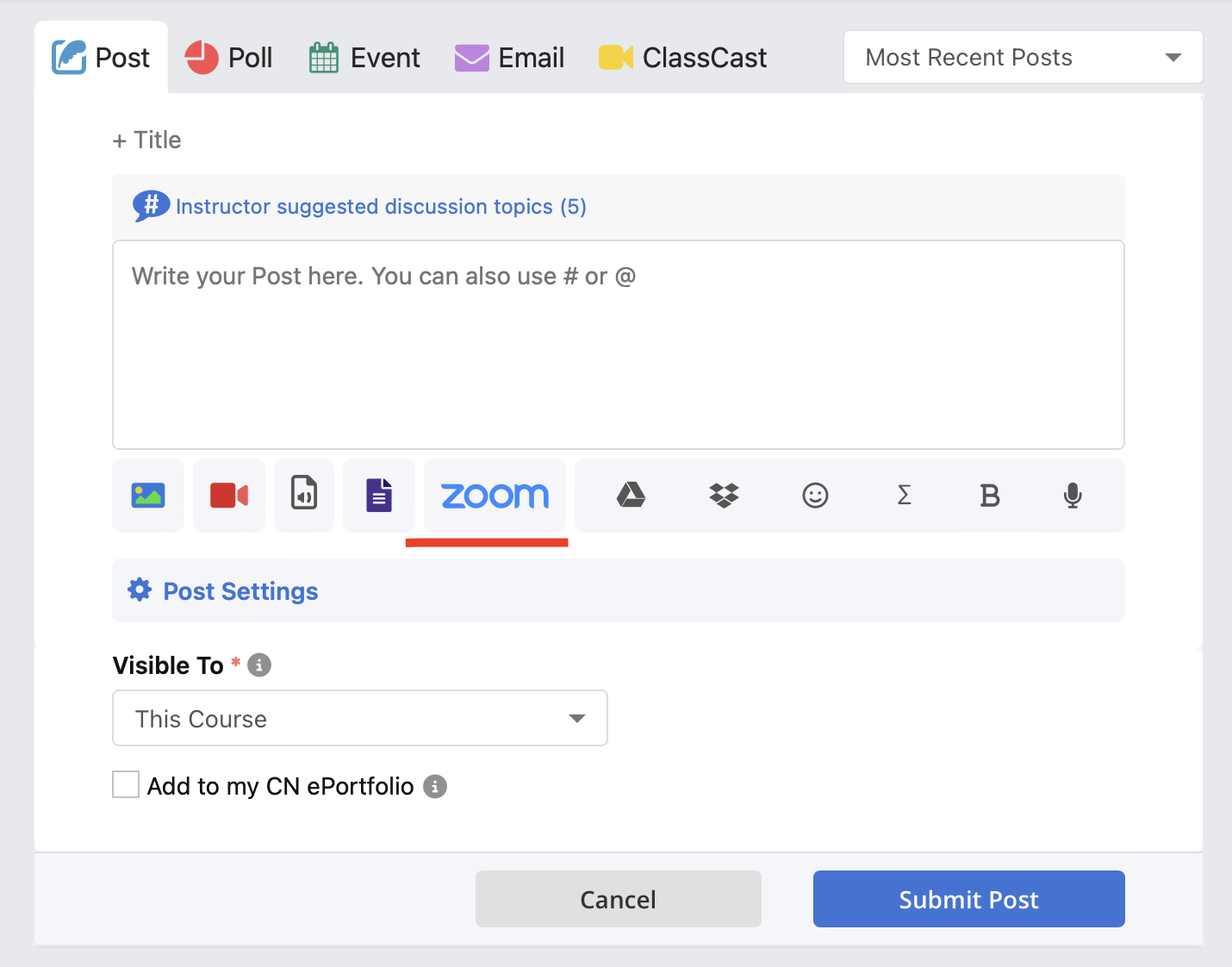Attach an audio file using the sound document icon
The image size is (1232, 967).
[x=304, y=496]
